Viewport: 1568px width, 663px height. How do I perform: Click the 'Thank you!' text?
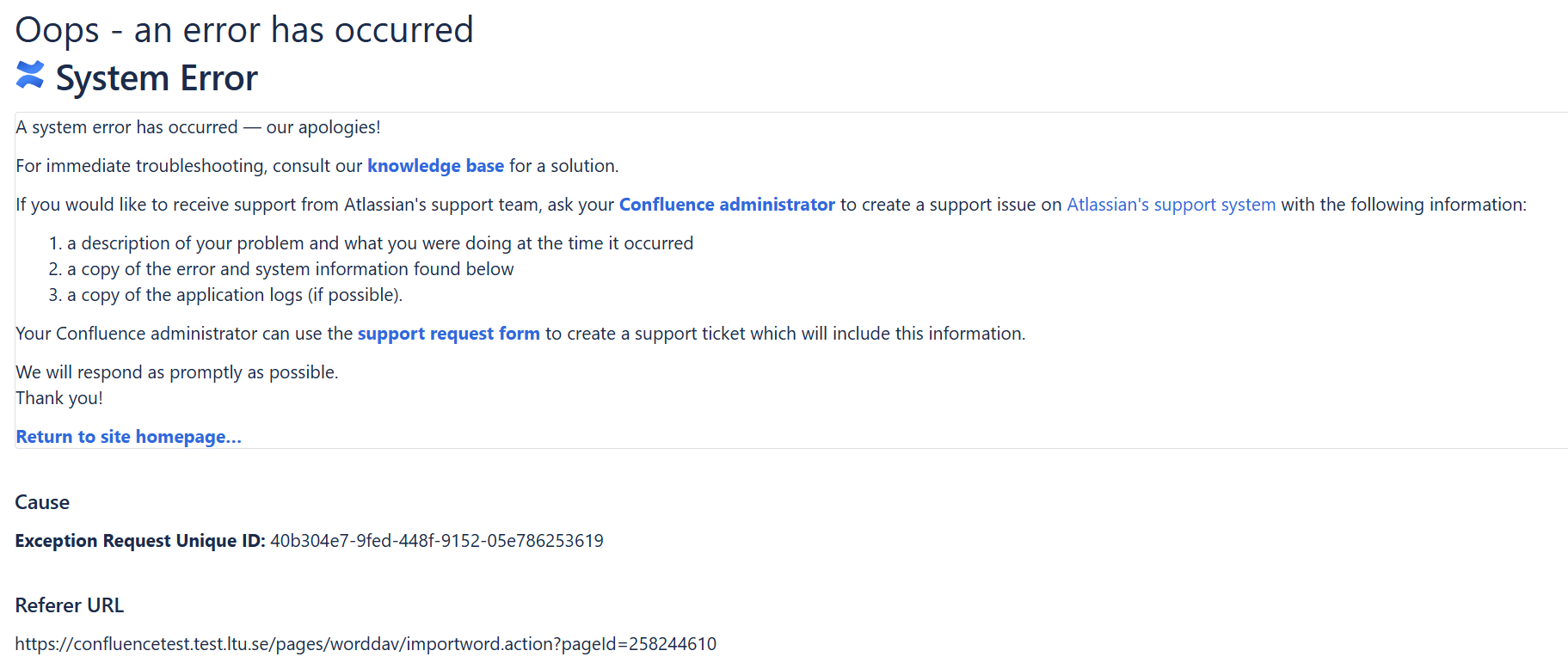click(x=59, y=398)
